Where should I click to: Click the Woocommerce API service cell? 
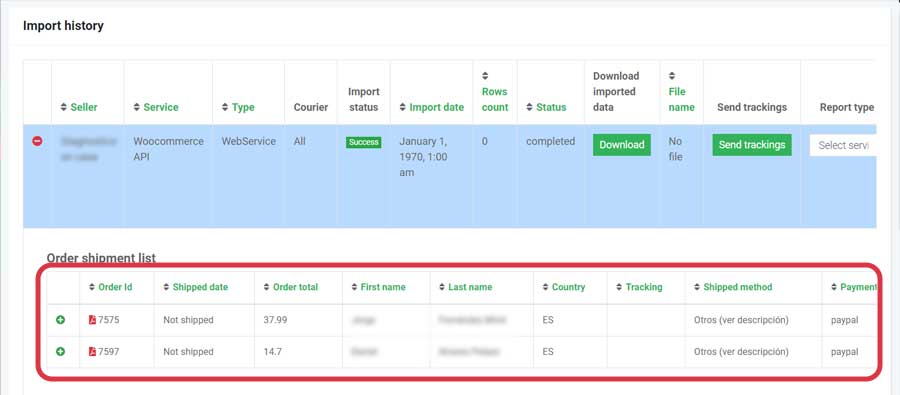(x=168, y=149)
